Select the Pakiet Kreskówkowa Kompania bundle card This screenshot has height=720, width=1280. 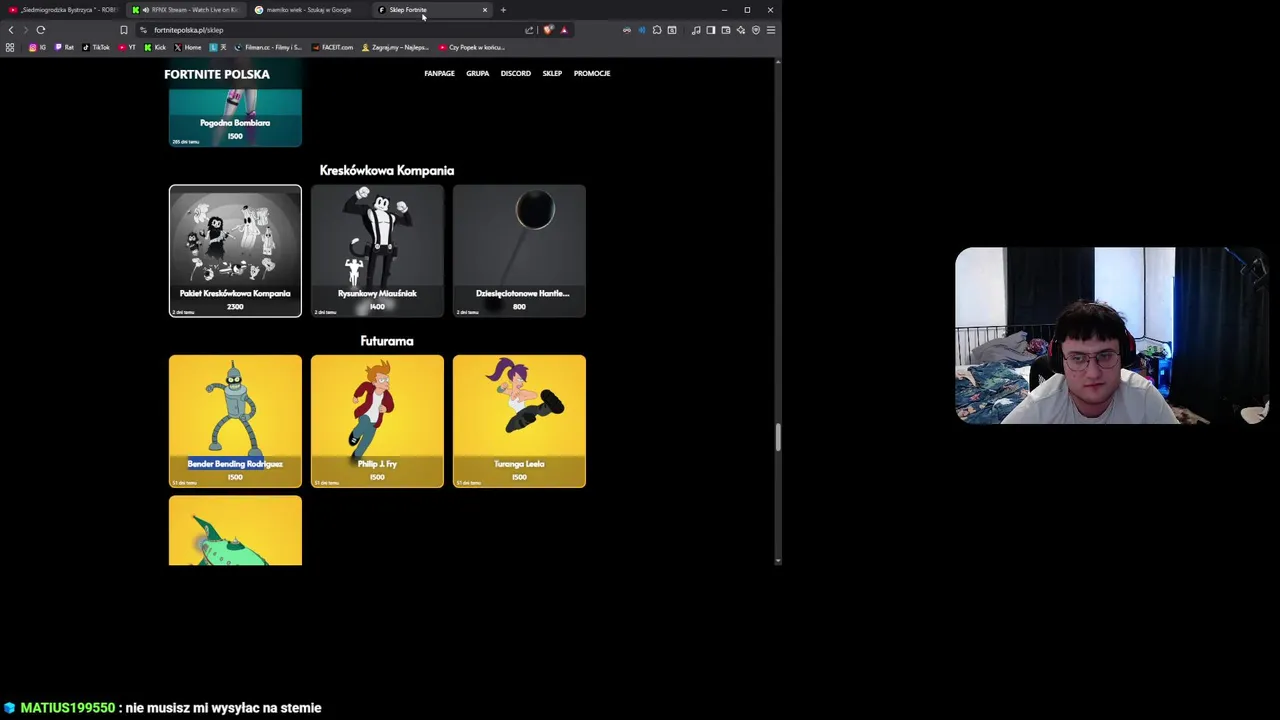point(235,251)
